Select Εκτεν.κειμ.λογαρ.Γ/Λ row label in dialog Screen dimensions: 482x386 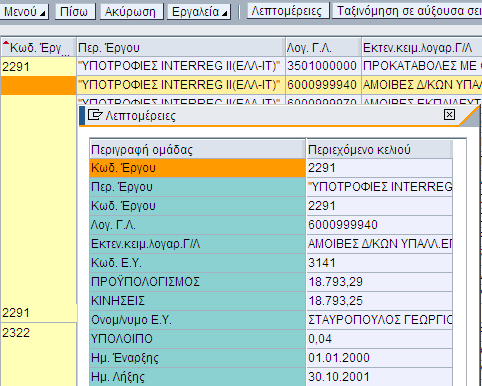[198, 244]
